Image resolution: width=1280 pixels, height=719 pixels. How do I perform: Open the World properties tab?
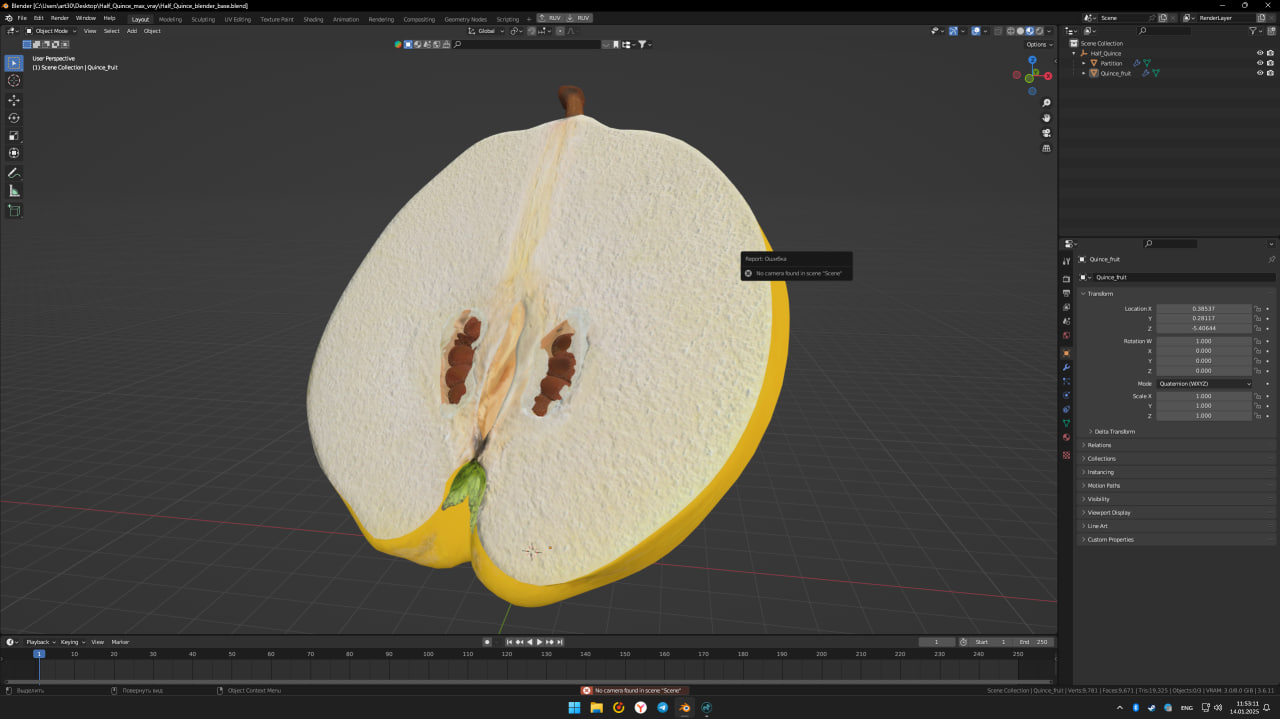(1066, 335)
